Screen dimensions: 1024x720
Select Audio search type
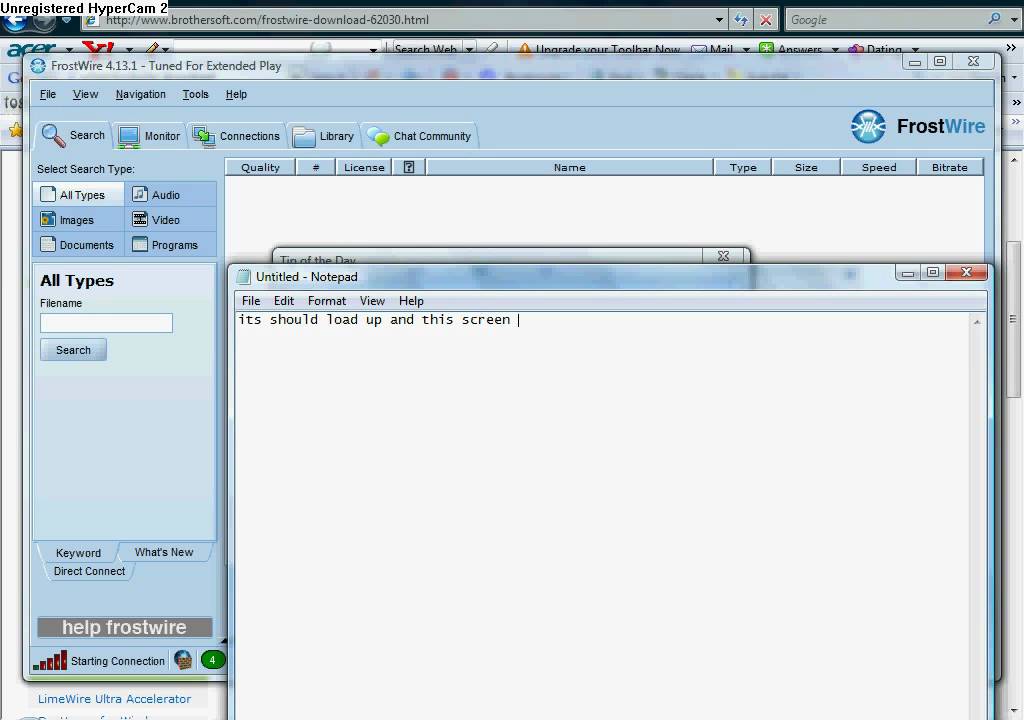(x=170, y=195)
